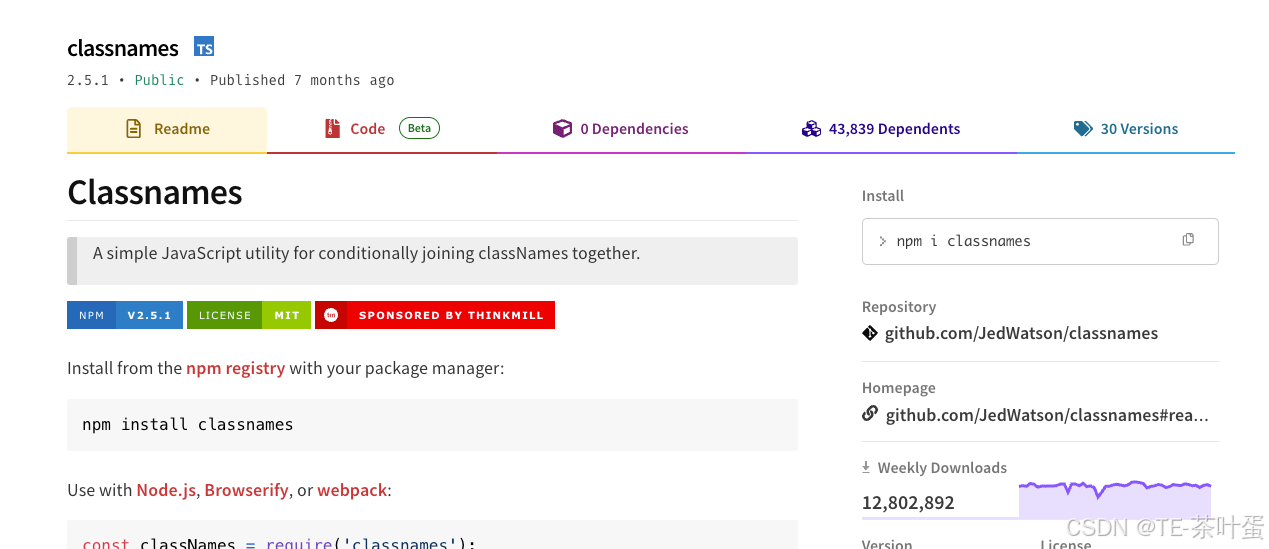
Task: Click the homepage chain link icon
Action: tap(870, 414)
